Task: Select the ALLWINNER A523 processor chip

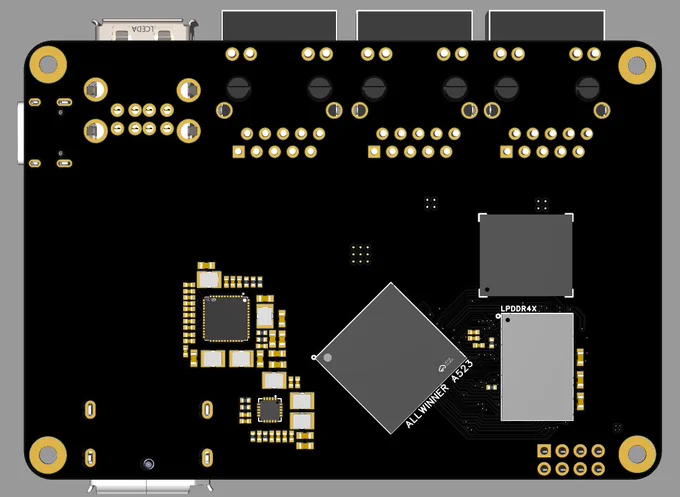Action: coord(391,358)
